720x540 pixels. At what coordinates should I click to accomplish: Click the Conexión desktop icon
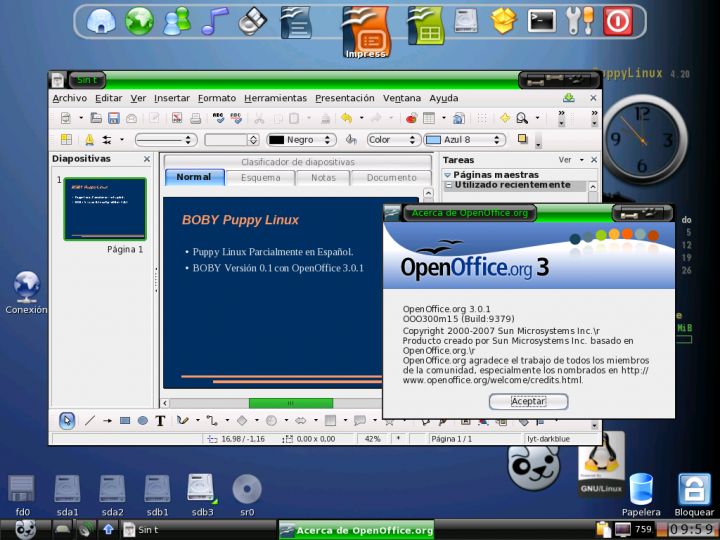(x=26, y=293)
